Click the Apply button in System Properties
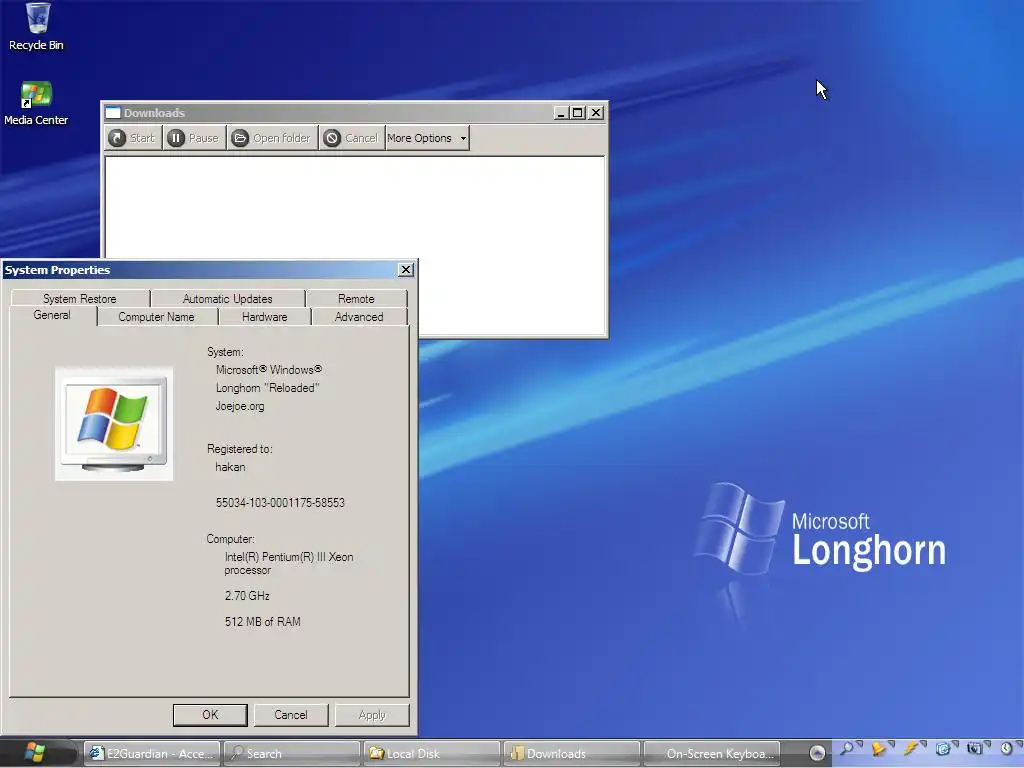This screenshot has height=768, width=1024. (x=372, y=714)
